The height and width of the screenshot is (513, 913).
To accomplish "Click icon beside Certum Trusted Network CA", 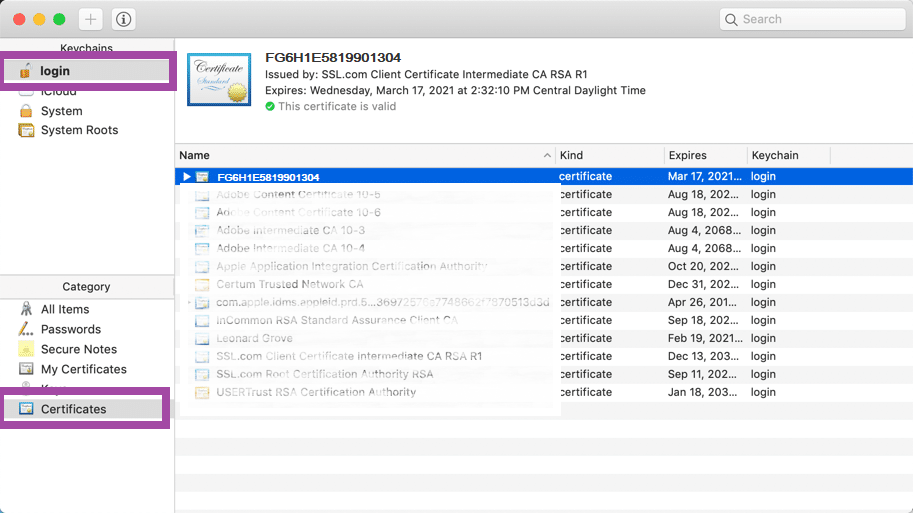I will click(x=202, y=285).
